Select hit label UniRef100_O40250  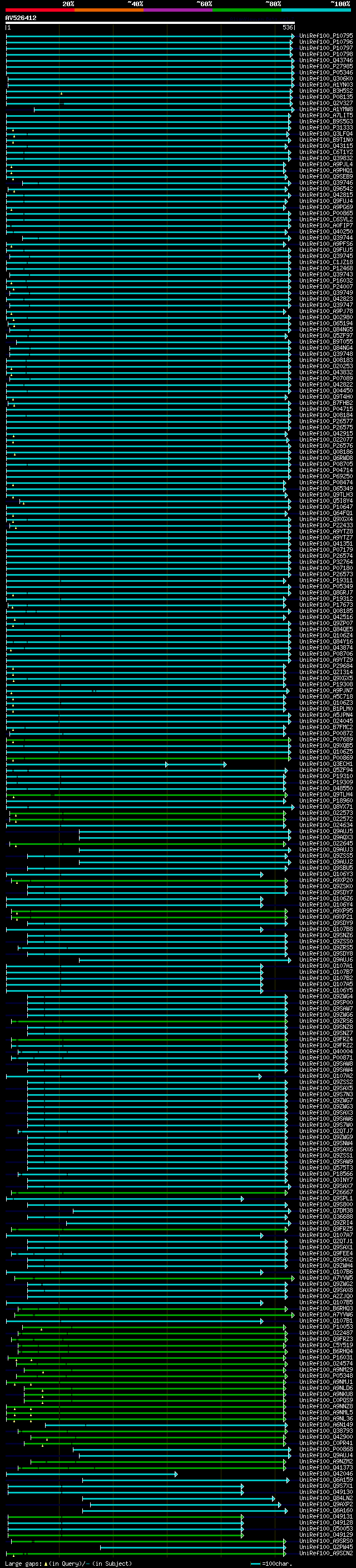(x=326, y=231)
